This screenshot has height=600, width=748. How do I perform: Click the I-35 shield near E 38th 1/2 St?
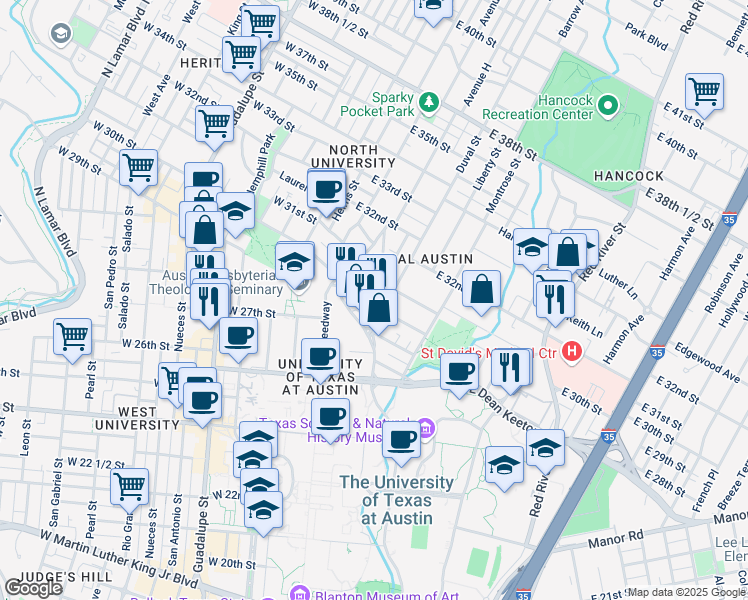pyautogui.click(x=729, y=219)
